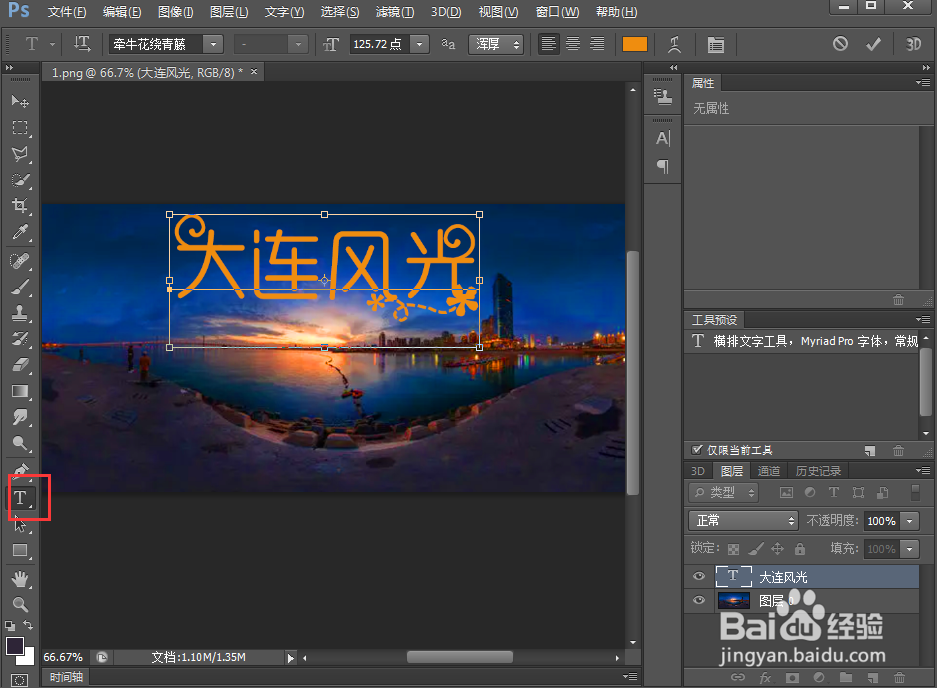Select the Crop tool
Screen dimensions: 937x688
click(20, 206)
